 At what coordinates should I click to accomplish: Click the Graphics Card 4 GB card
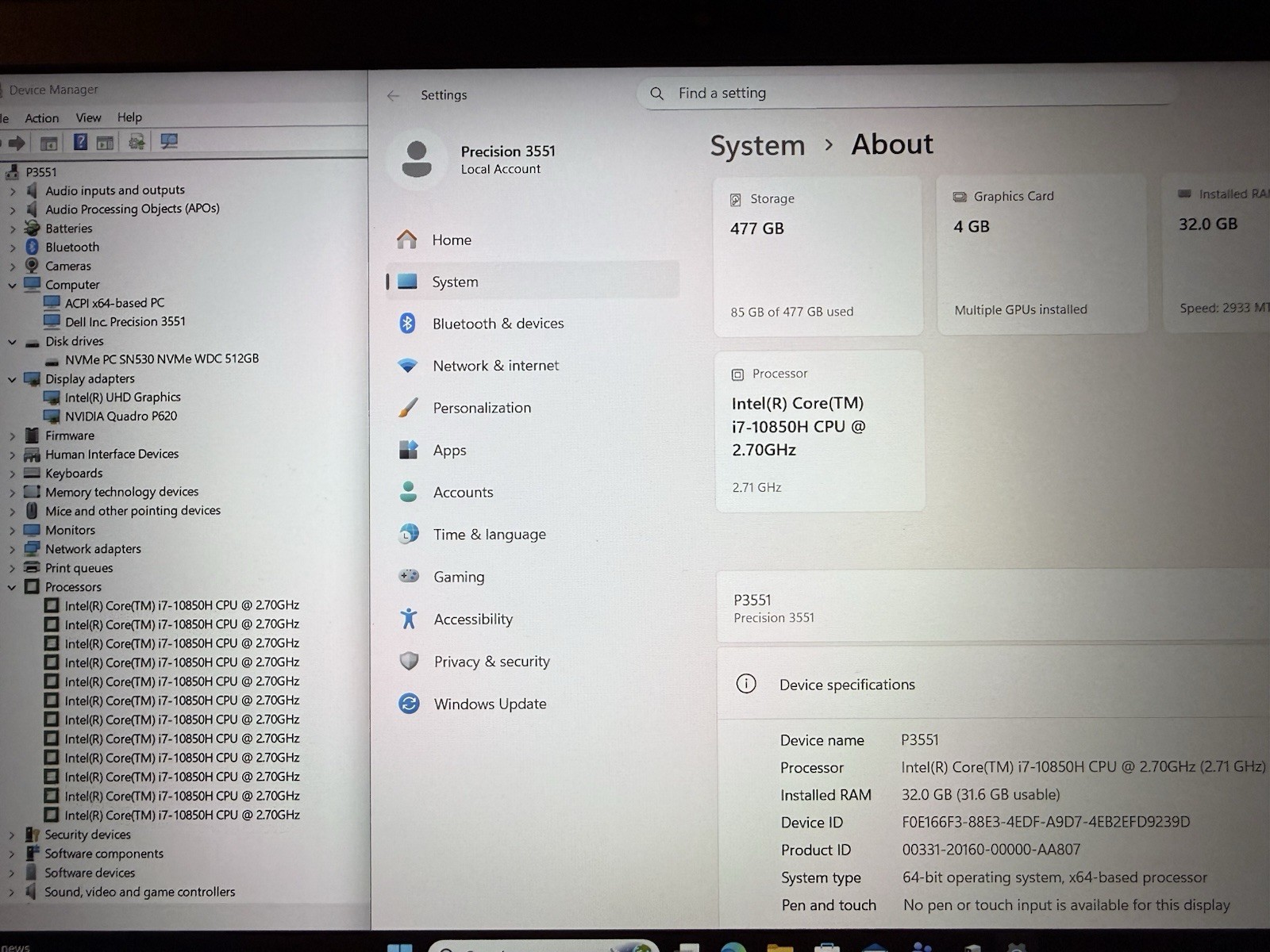tap(1042, 254)
